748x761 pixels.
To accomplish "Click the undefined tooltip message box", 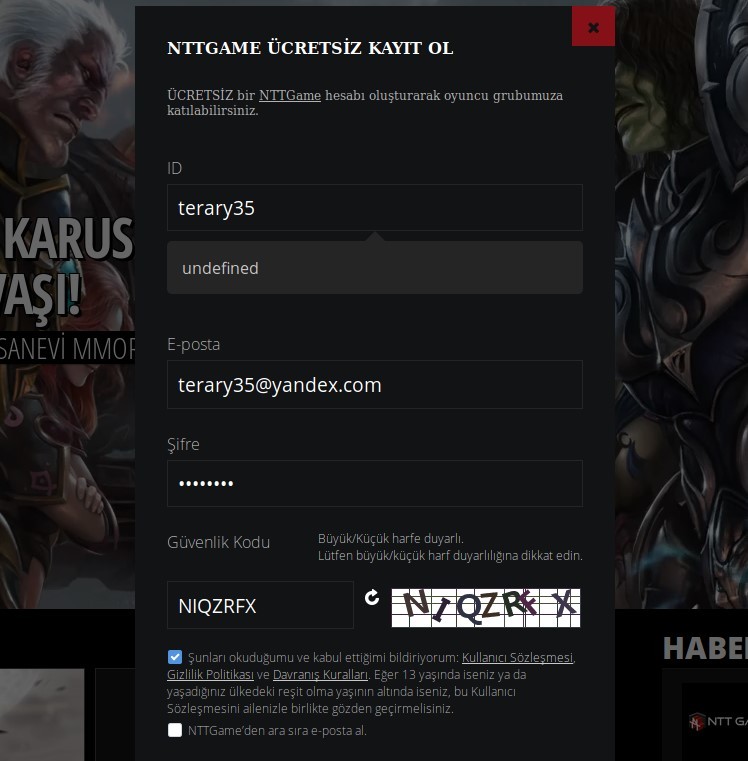I will (x=375, y=267).
